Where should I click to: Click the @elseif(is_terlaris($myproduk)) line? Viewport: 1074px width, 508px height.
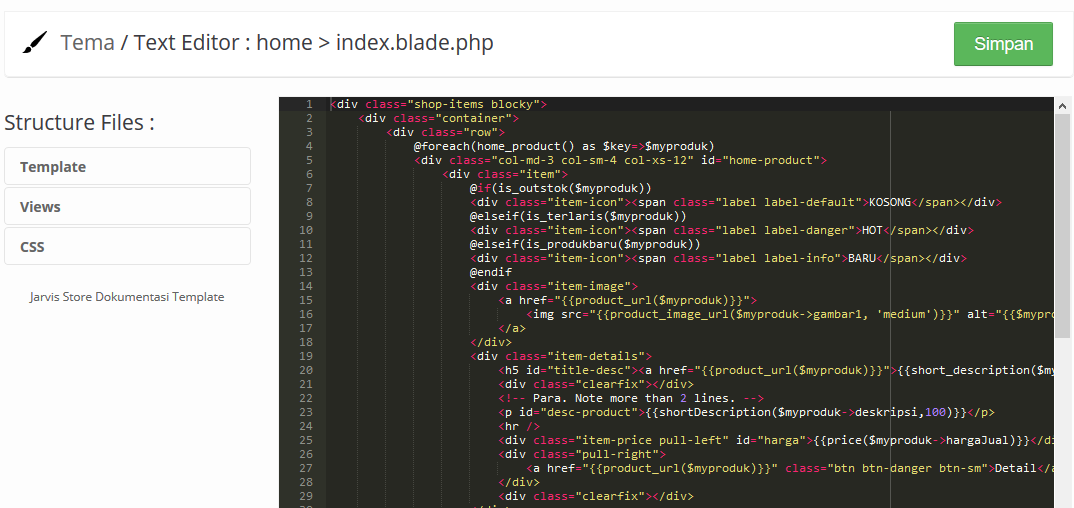pyautogui.click(x=577, y=216)
